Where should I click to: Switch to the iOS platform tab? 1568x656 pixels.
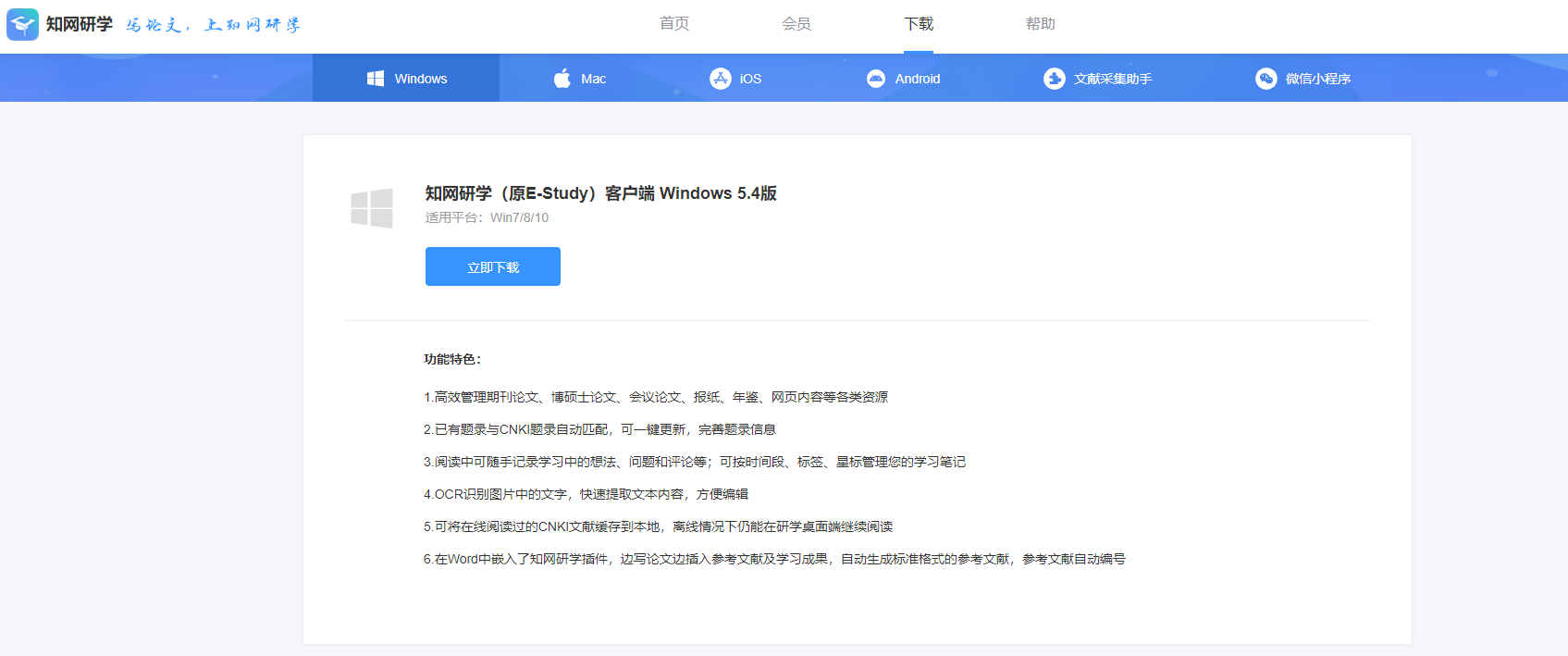[x=735, y=78]
